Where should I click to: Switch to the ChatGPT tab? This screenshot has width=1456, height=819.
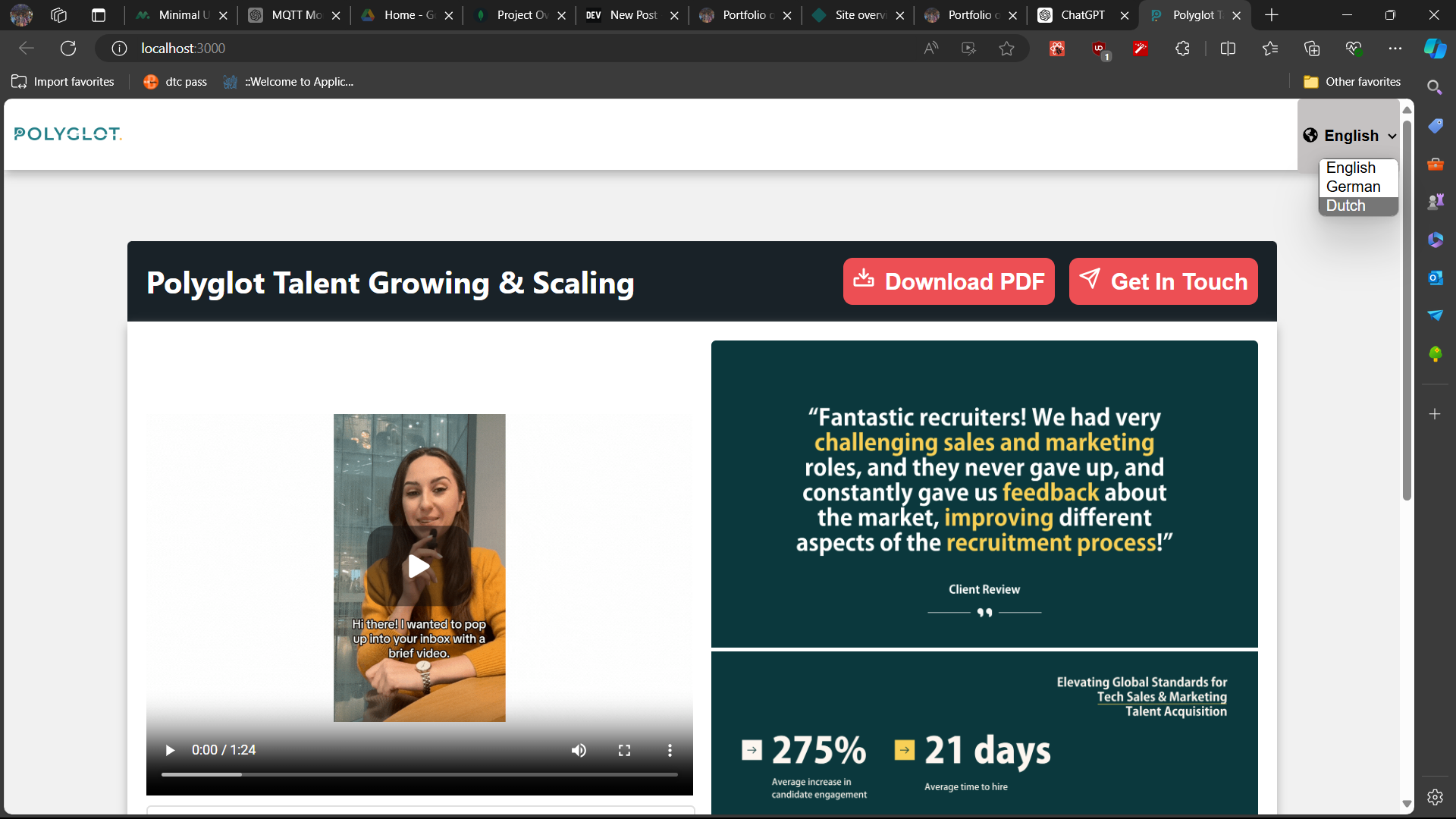[1081, 15]
